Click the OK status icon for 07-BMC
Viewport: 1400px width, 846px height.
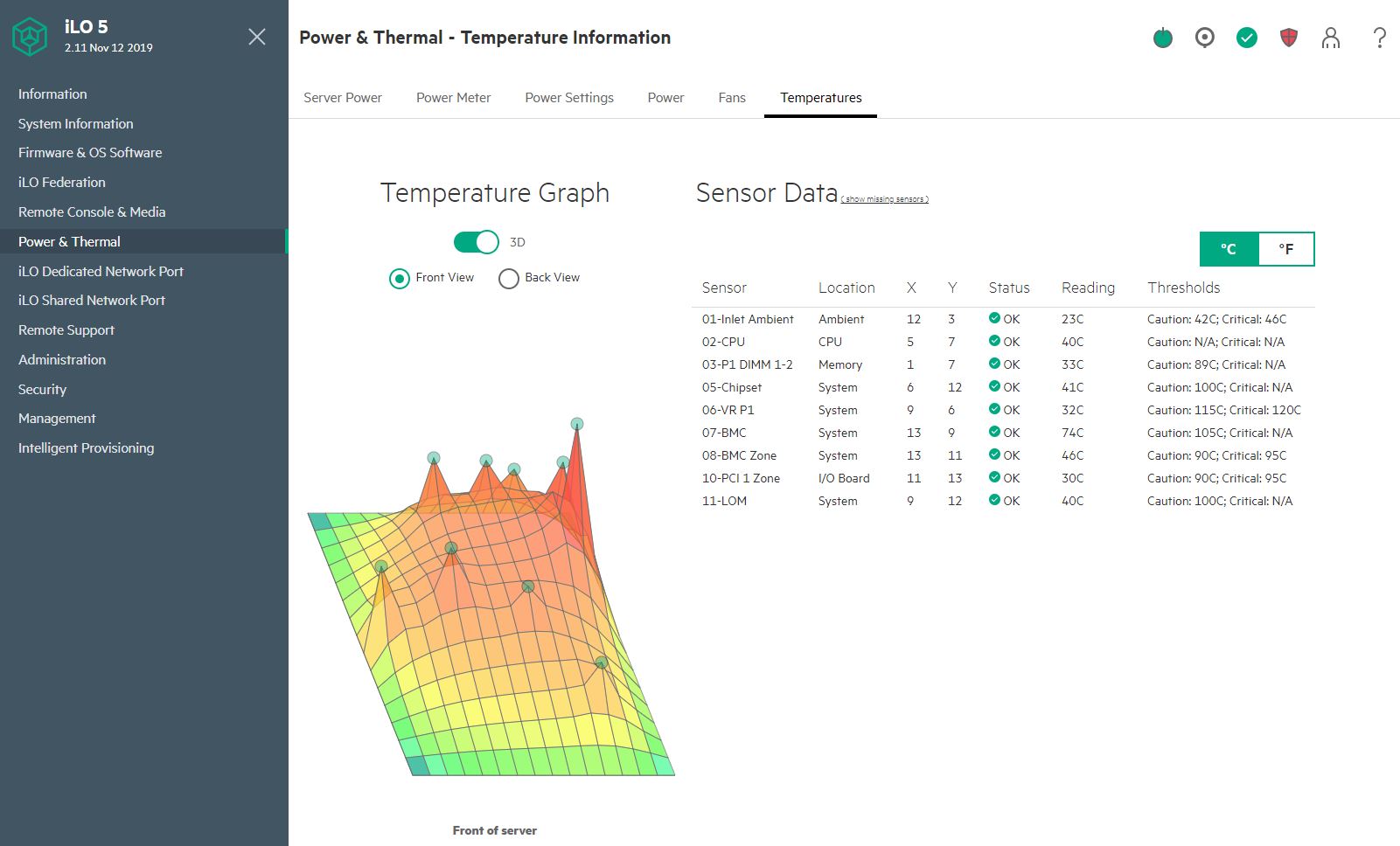994,432
